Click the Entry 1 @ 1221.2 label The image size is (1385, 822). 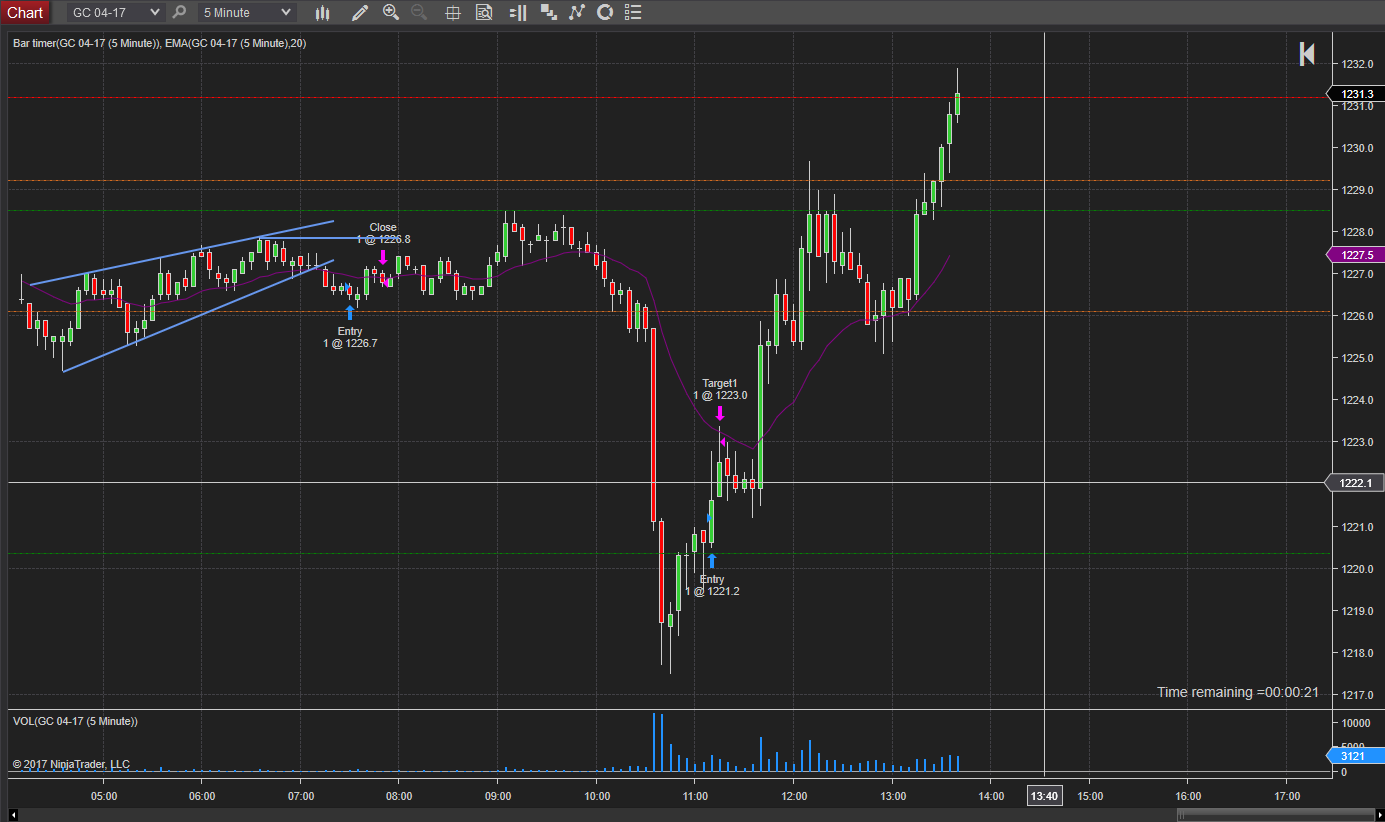tap(712, 585)
